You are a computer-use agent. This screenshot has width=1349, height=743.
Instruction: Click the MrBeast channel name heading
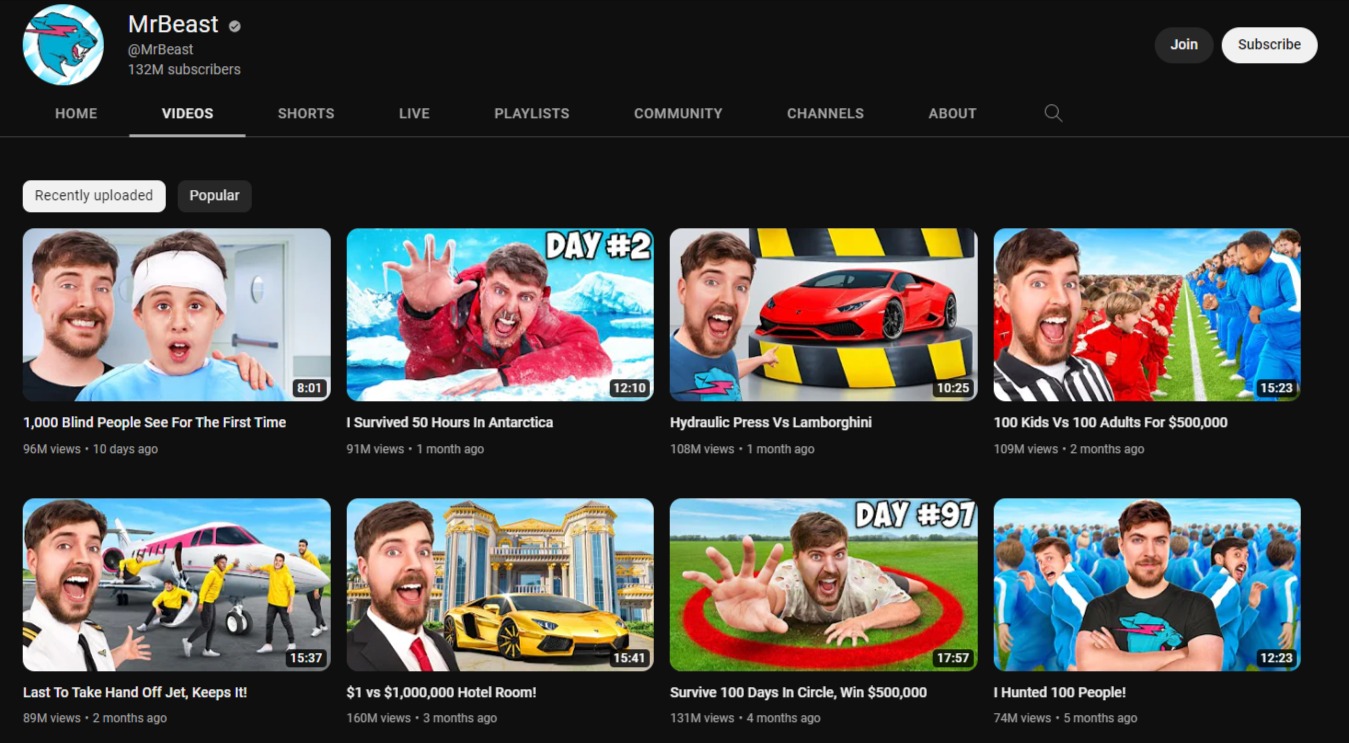[173, 25]
